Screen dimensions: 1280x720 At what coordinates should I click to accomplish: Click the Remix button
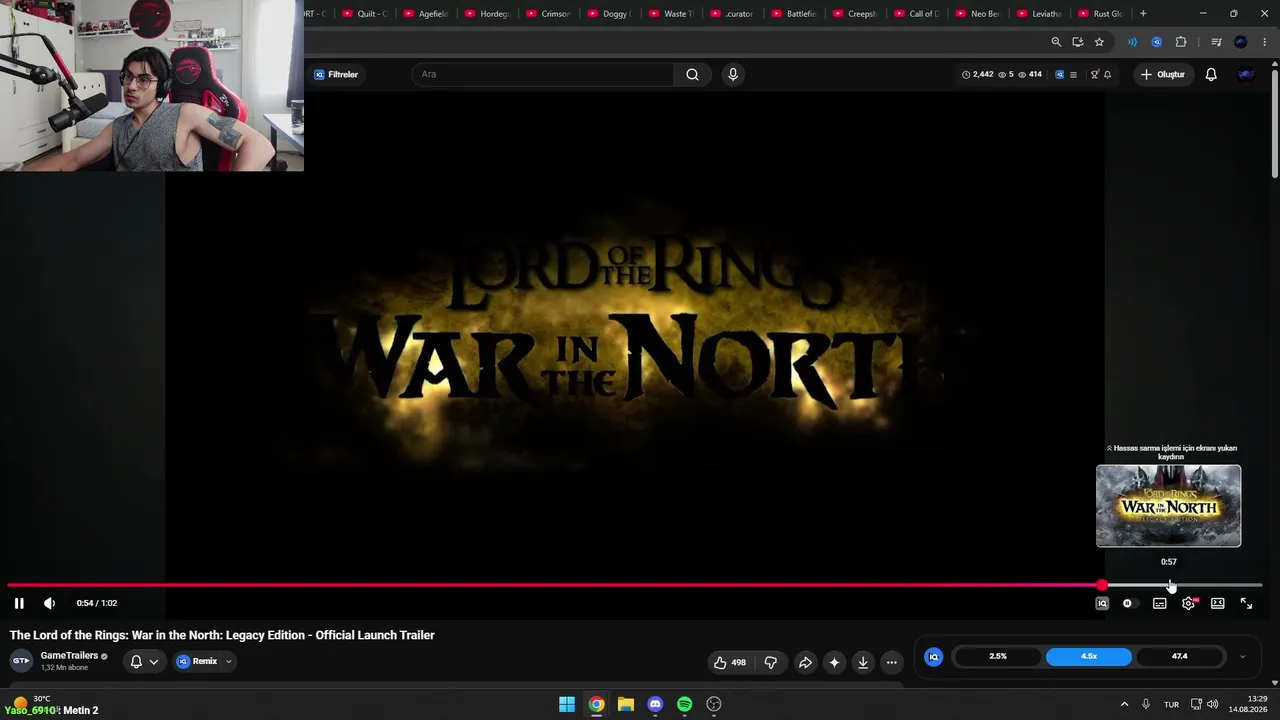pos(197,661)
